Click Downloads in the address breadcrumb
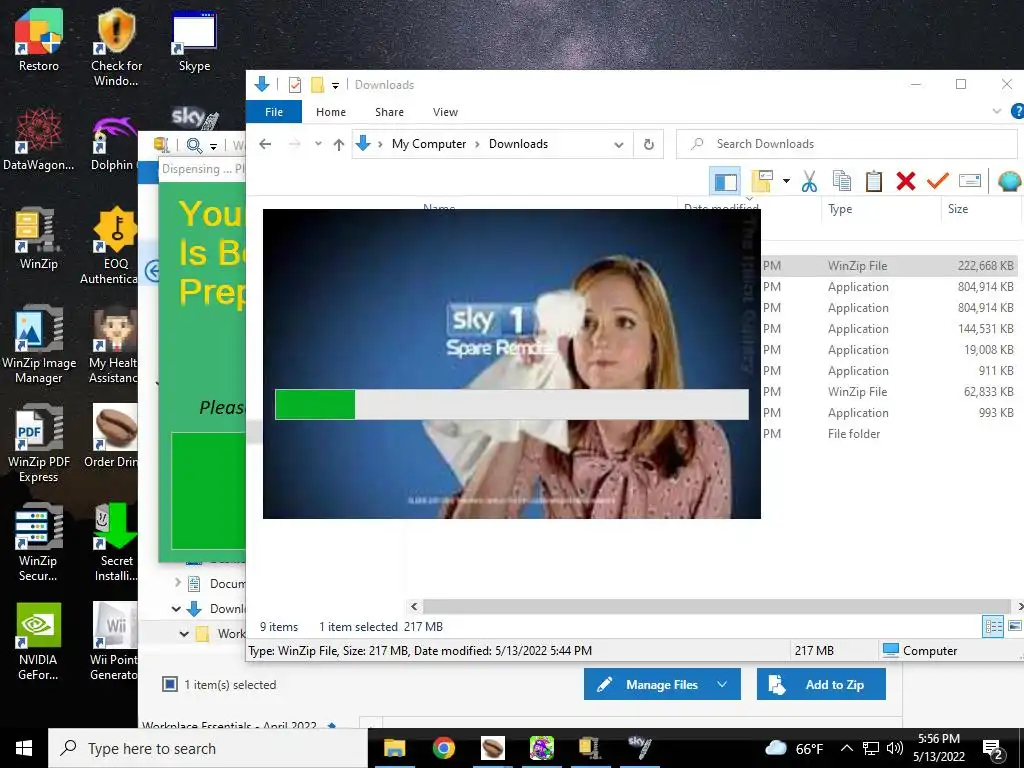The height and width of the screenshot is (768, 1024). pyautogui.click(x=519, y=144)
